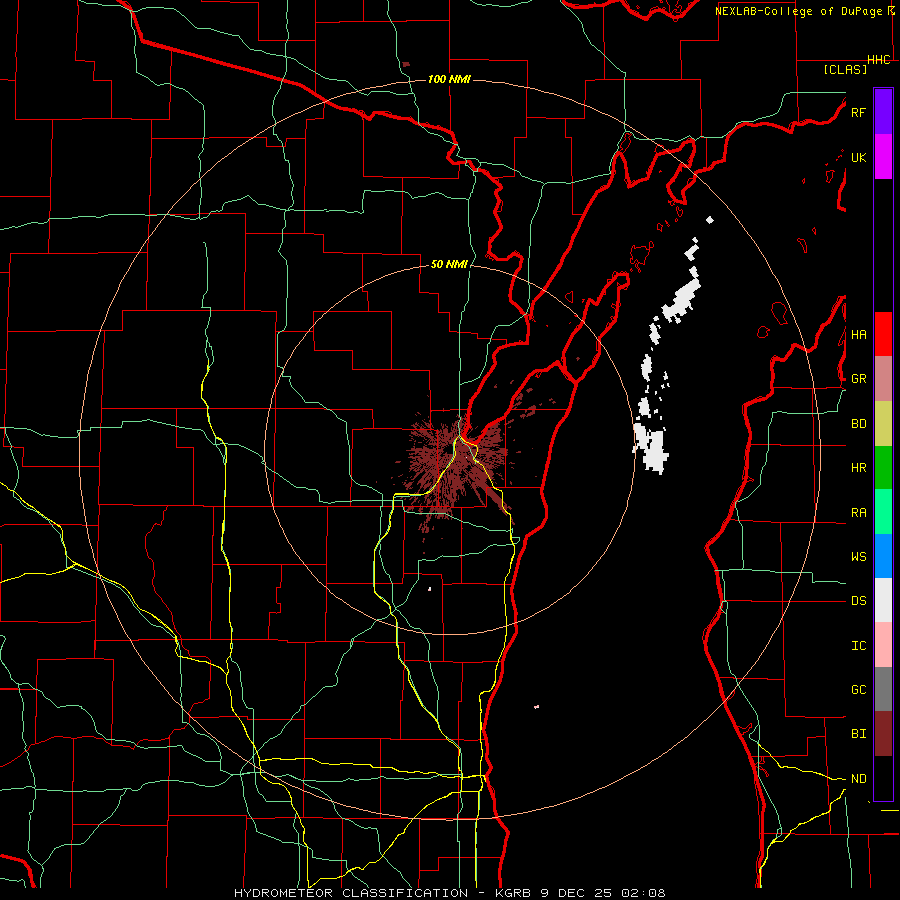Click the RF legend label

pos(858,112)
